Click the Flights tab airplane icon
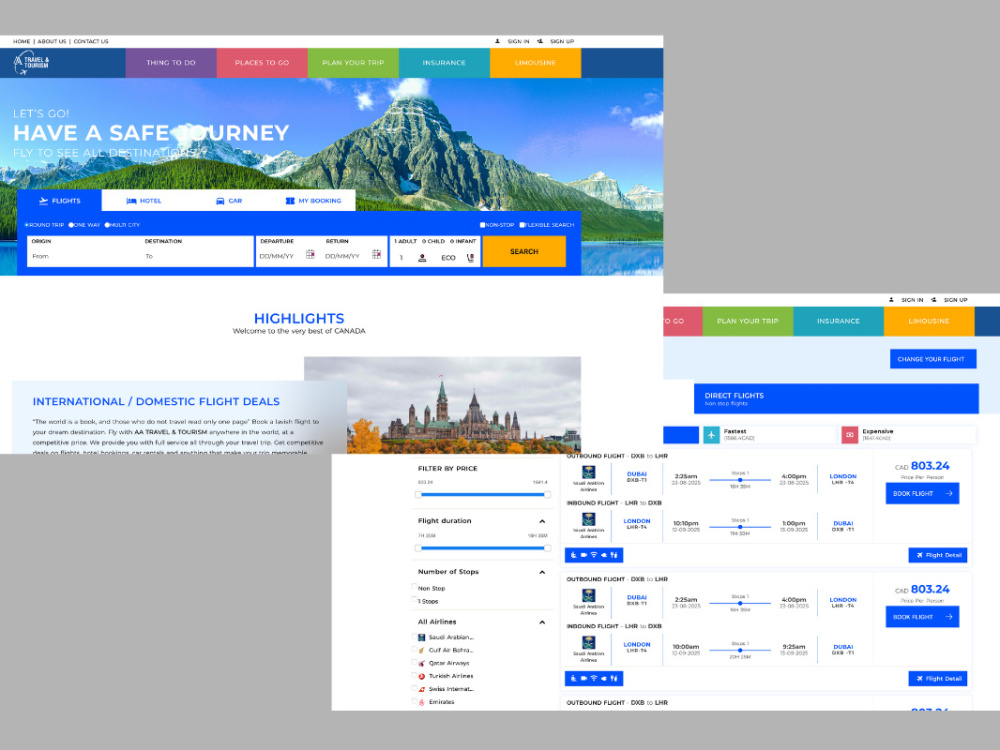The height and width of the screenshot is (750, 1000). pos(43,201)
